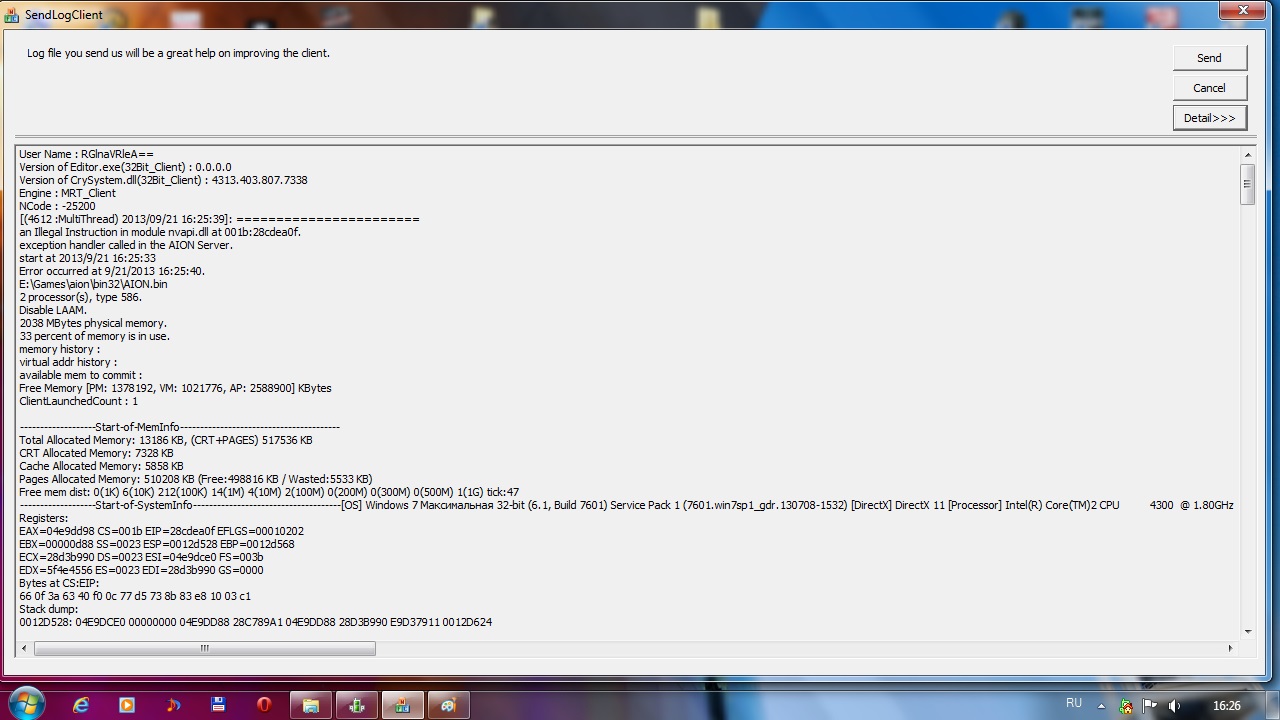Screen dimensions: 1280x720
Task: Open the volume control in the tray
Action: click(1175, 706)
